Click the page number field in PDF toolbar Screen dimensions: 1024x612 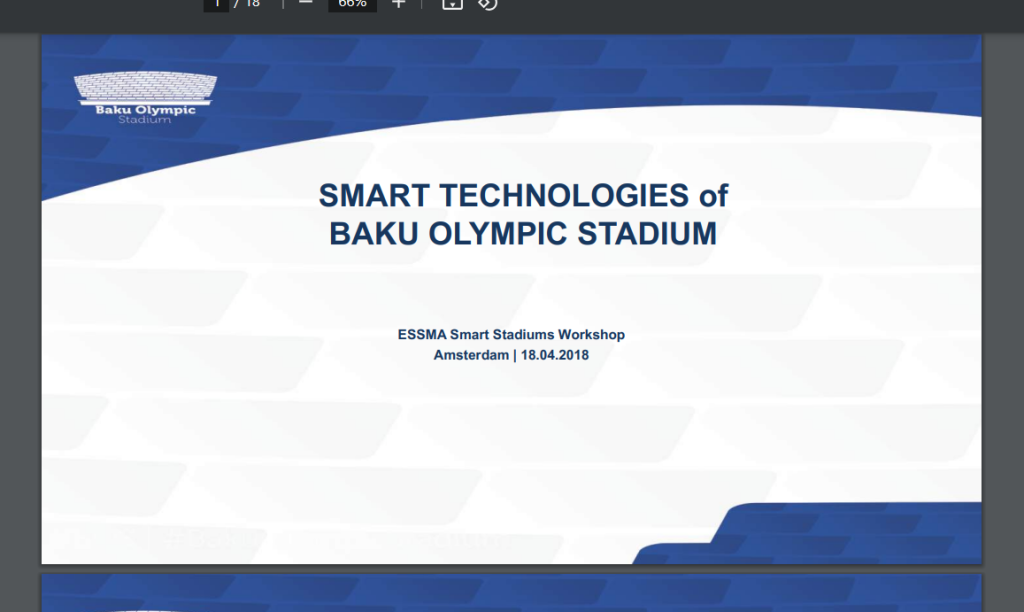tap(216, 4)
